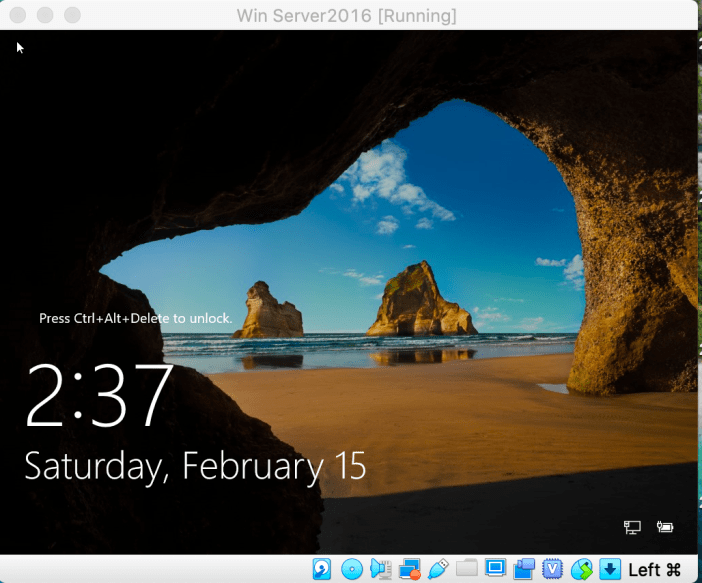Click the keyboard capture arrow icon
This screenshot has width=702, height=583.
[x=610, y=569]
